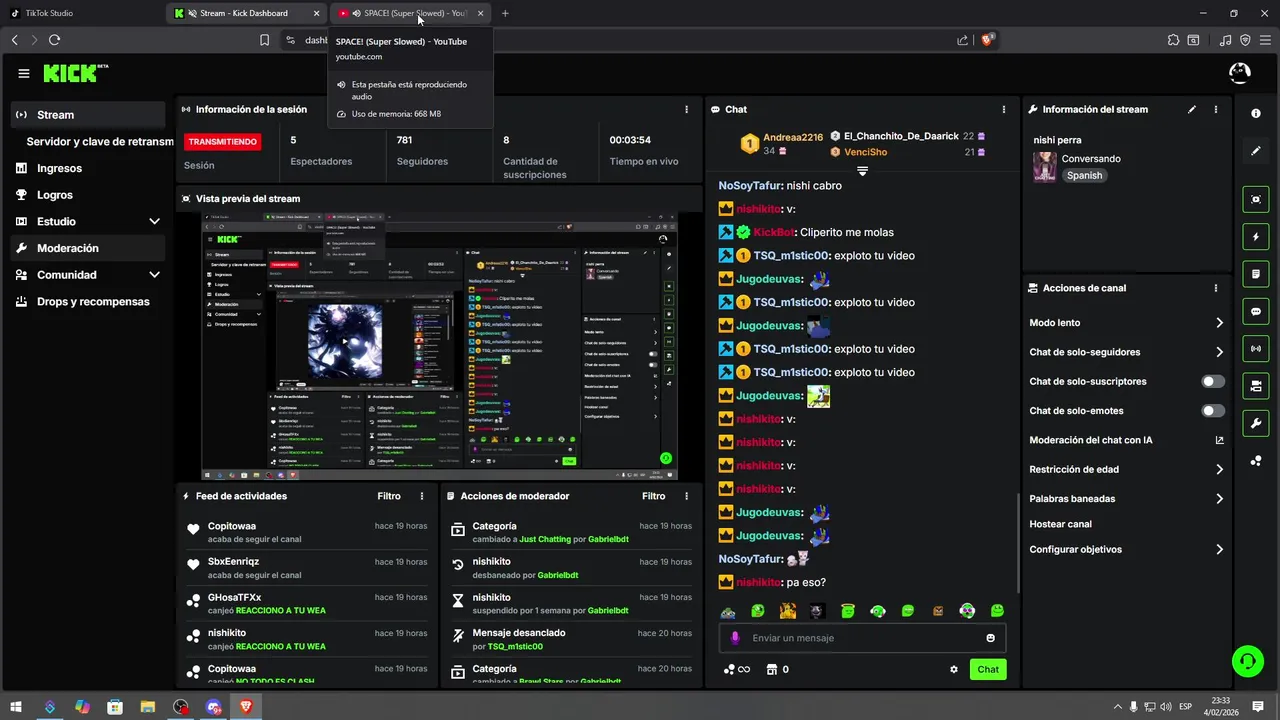Open the emoji picker in message box
This screenshot has width=1280, height=720.
pyautogui.click(x=991, y=638)
